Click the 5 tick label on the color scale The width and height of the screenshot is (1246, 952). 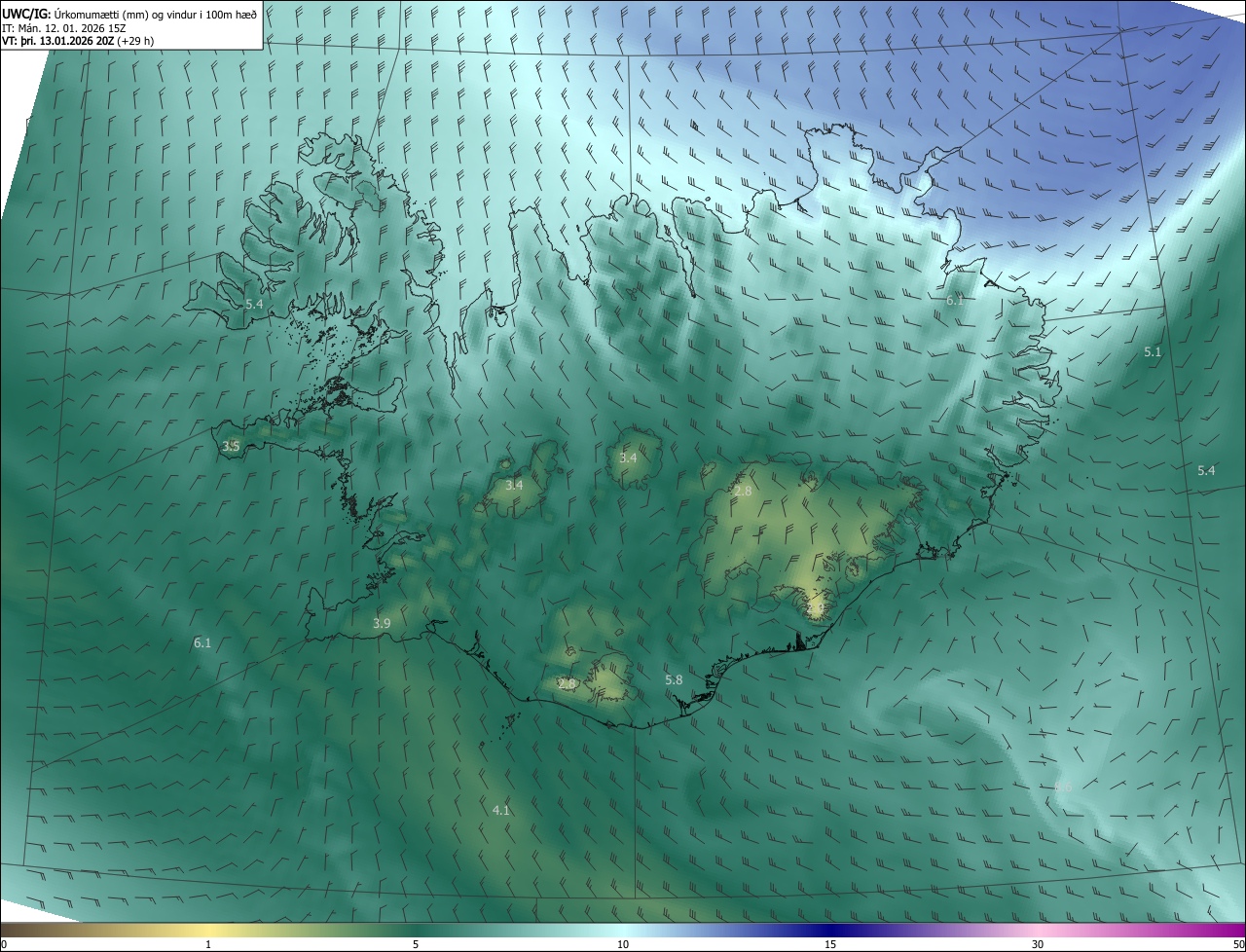point(416,944)
